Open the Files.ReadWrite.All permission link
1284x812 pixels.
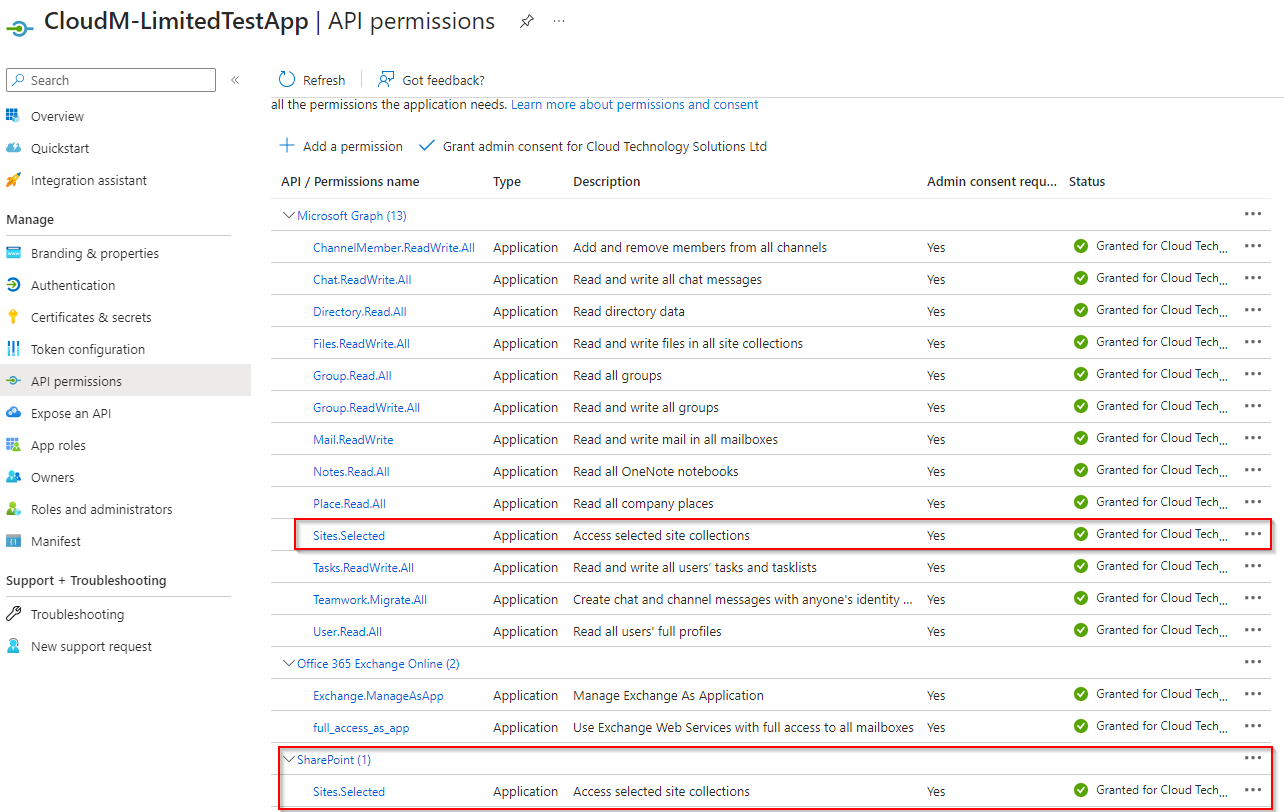click(361, 343)
